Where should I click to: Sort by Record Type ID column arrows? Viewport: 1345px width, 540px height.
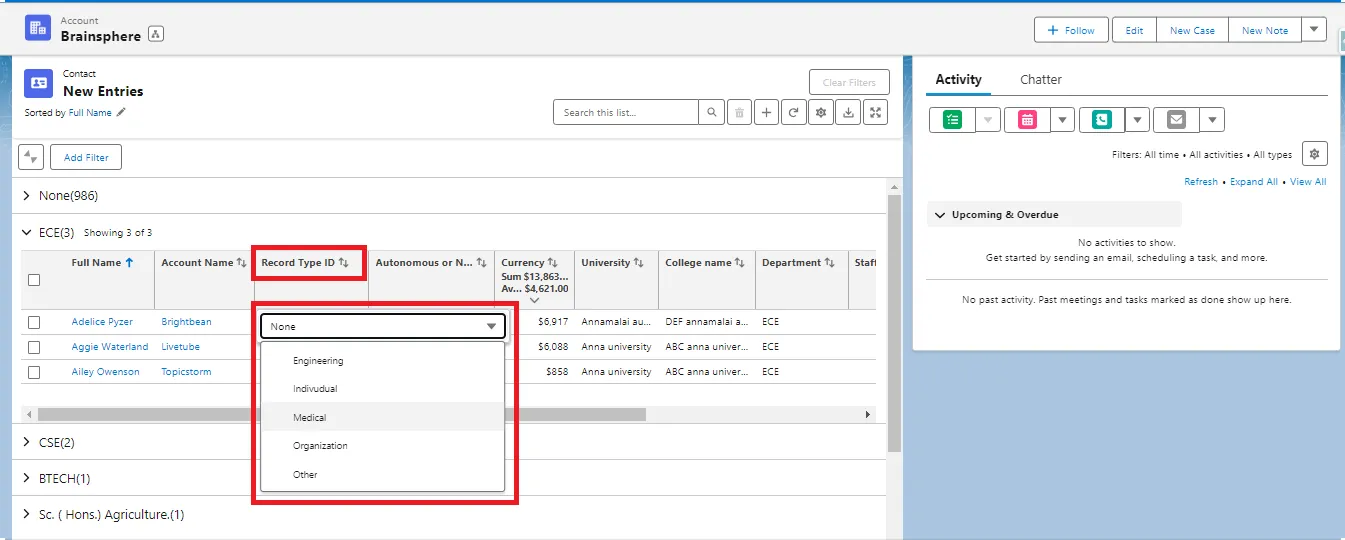coord(344,263)
